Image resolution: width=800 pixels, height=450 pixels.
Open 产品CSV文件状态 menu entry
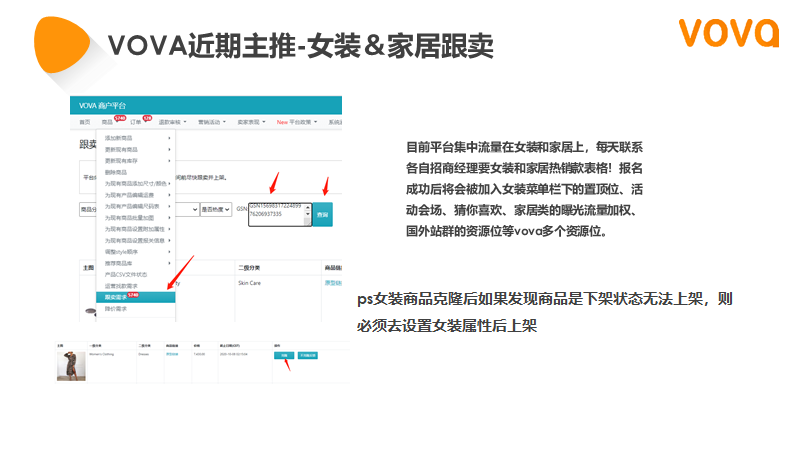pos(136,274)
